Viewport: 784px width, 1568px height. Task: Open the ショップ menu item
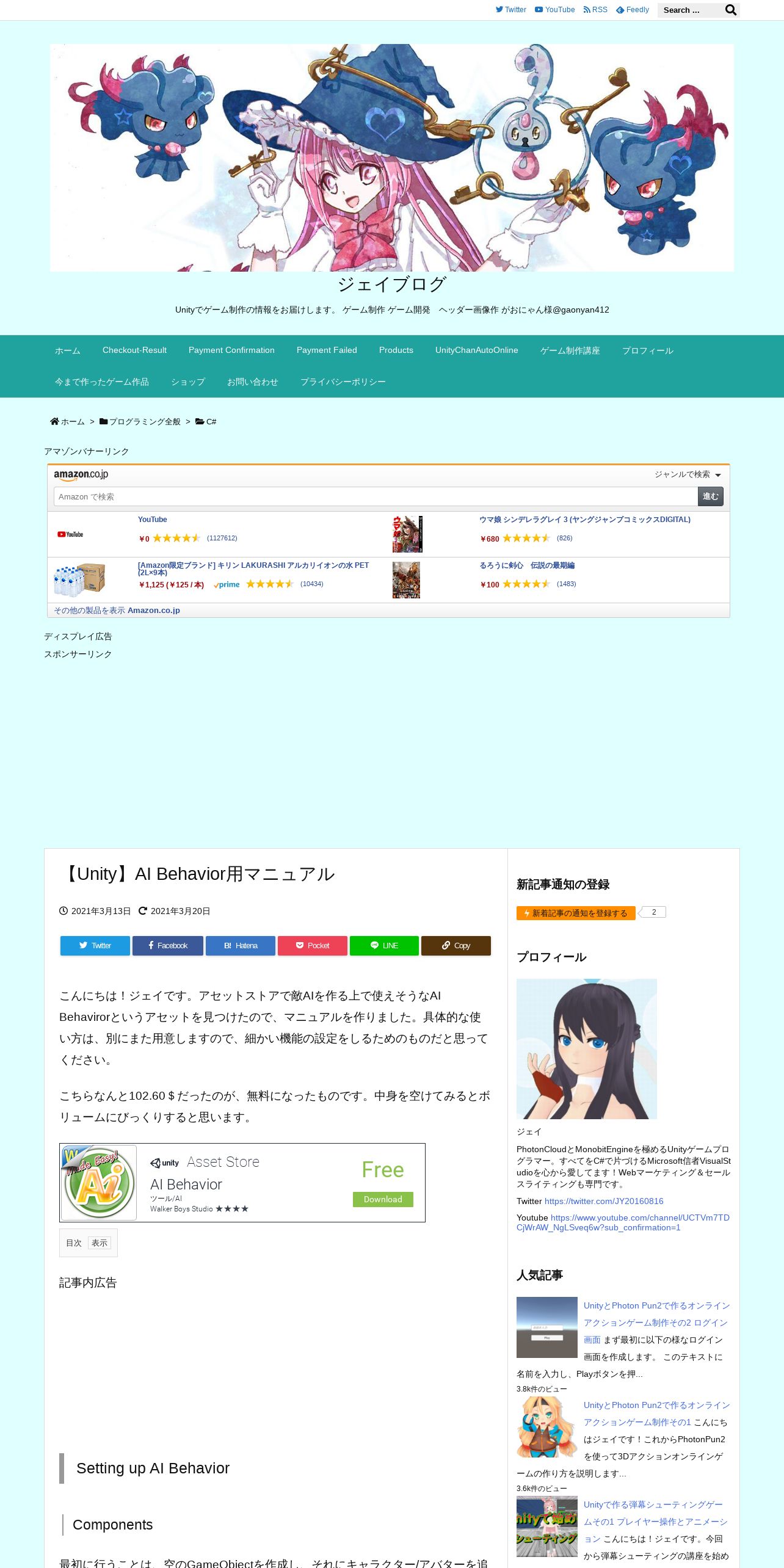(188, 382)
